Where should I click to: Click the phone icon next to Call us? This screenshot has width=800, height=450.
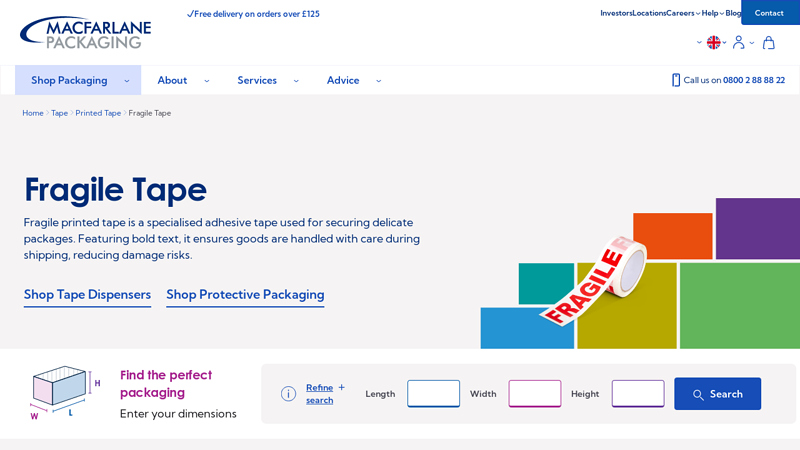[x=676, y=80]
